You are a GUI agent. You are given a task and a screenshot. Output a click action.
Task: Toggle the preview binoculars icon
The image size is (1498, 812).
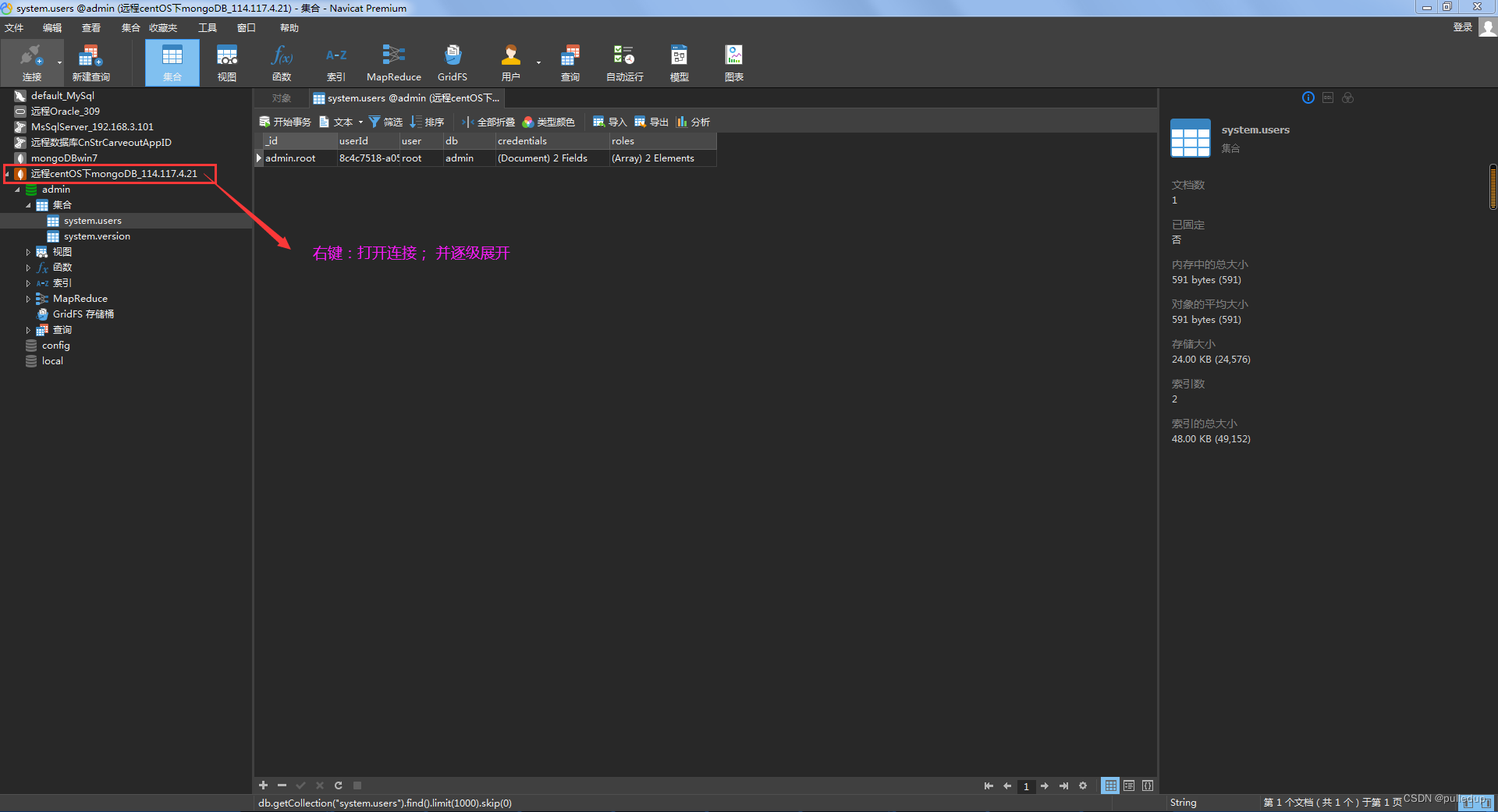tap(1348, 98)
